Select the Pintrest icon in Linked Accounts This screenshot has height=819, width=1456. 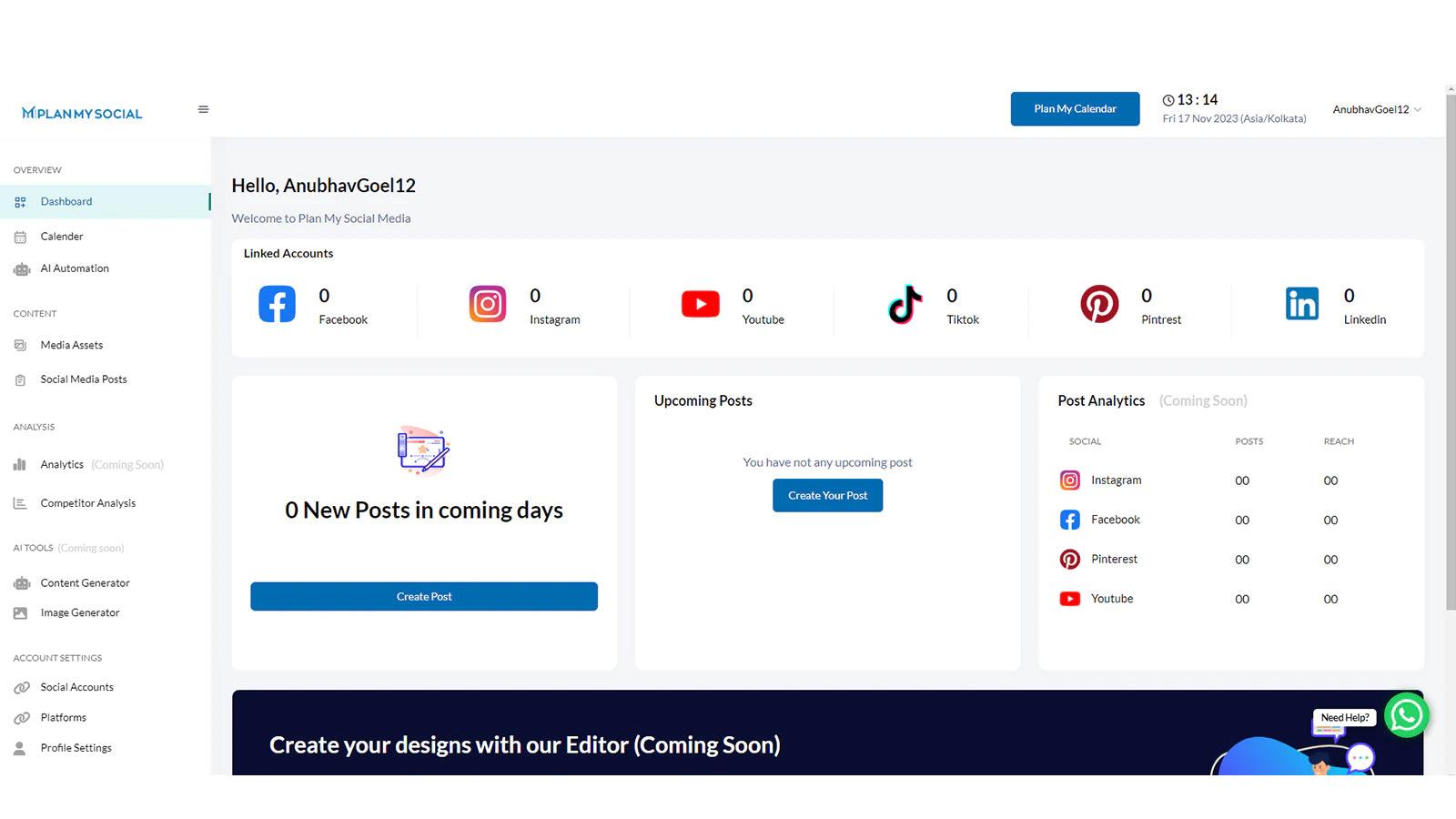click(1099, 304)
